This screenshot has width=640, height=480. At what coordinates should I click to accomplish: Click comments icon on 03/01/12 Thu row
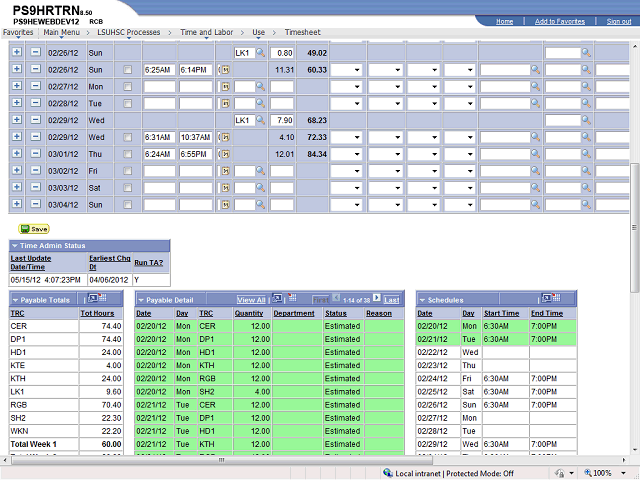tap(225, 154)
